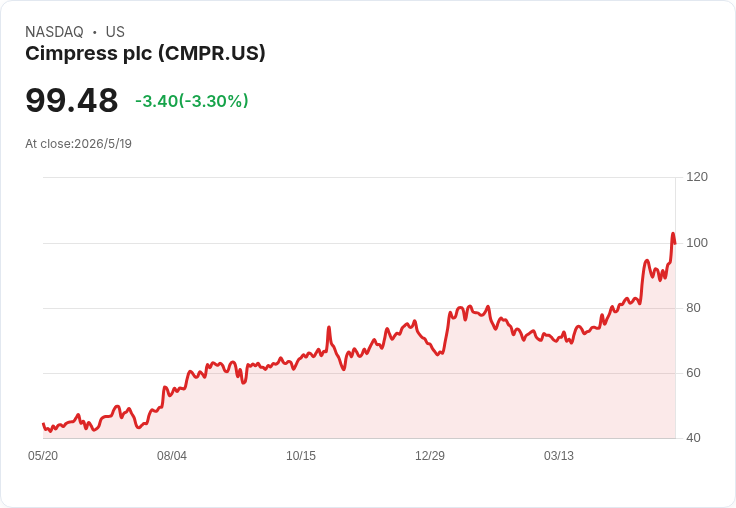
Task: Click the 03/13 date axis label
Action: (559, 455)
